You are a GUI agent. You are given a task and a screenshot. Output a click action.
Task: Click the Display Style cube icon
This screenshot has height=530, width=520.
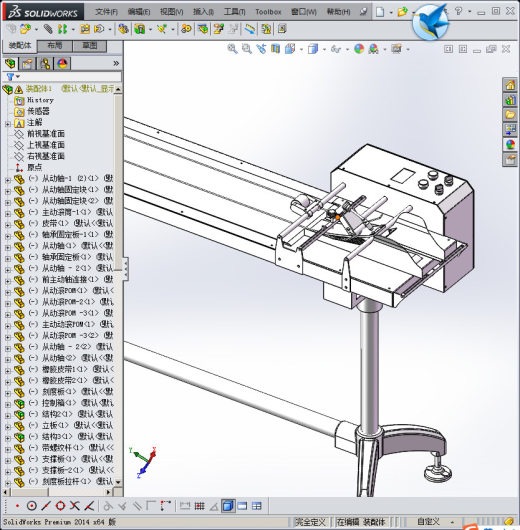pyautogui.click(x=313, y=49)
